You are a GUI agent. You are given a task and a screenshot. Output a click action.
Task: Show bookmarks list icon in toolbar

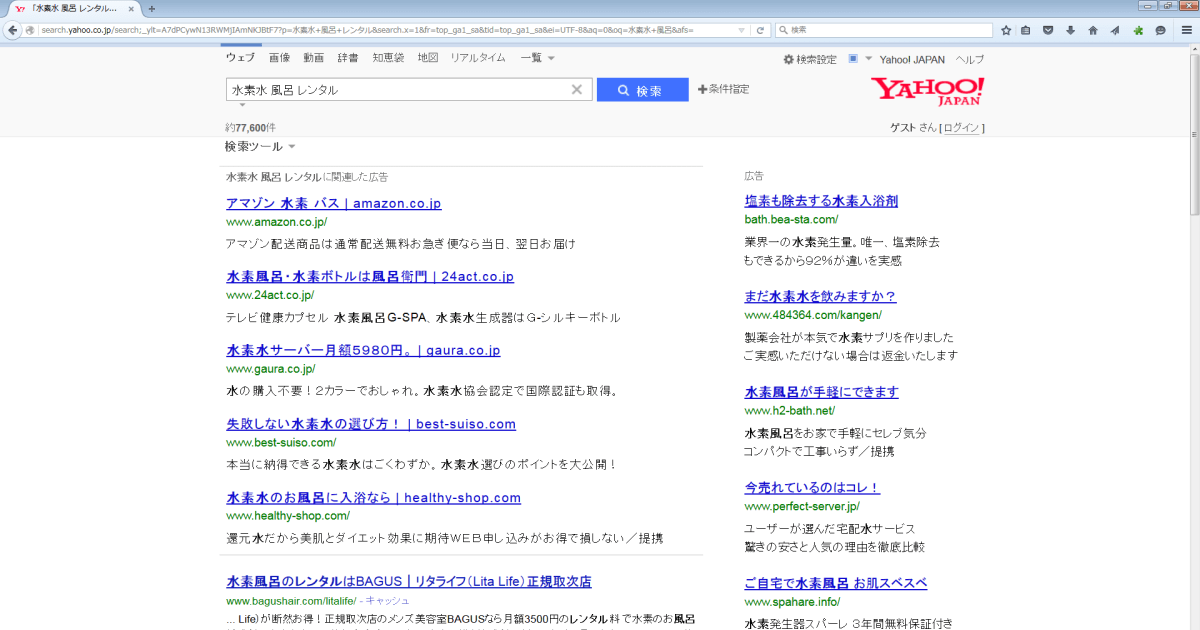click(x=1026, y=30)
